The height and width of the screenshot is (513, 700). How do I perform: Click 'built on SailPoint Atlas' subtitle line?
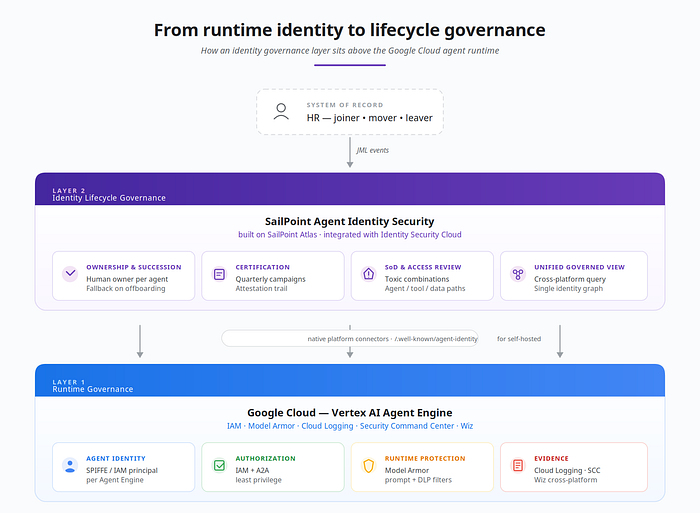point(350,234)
